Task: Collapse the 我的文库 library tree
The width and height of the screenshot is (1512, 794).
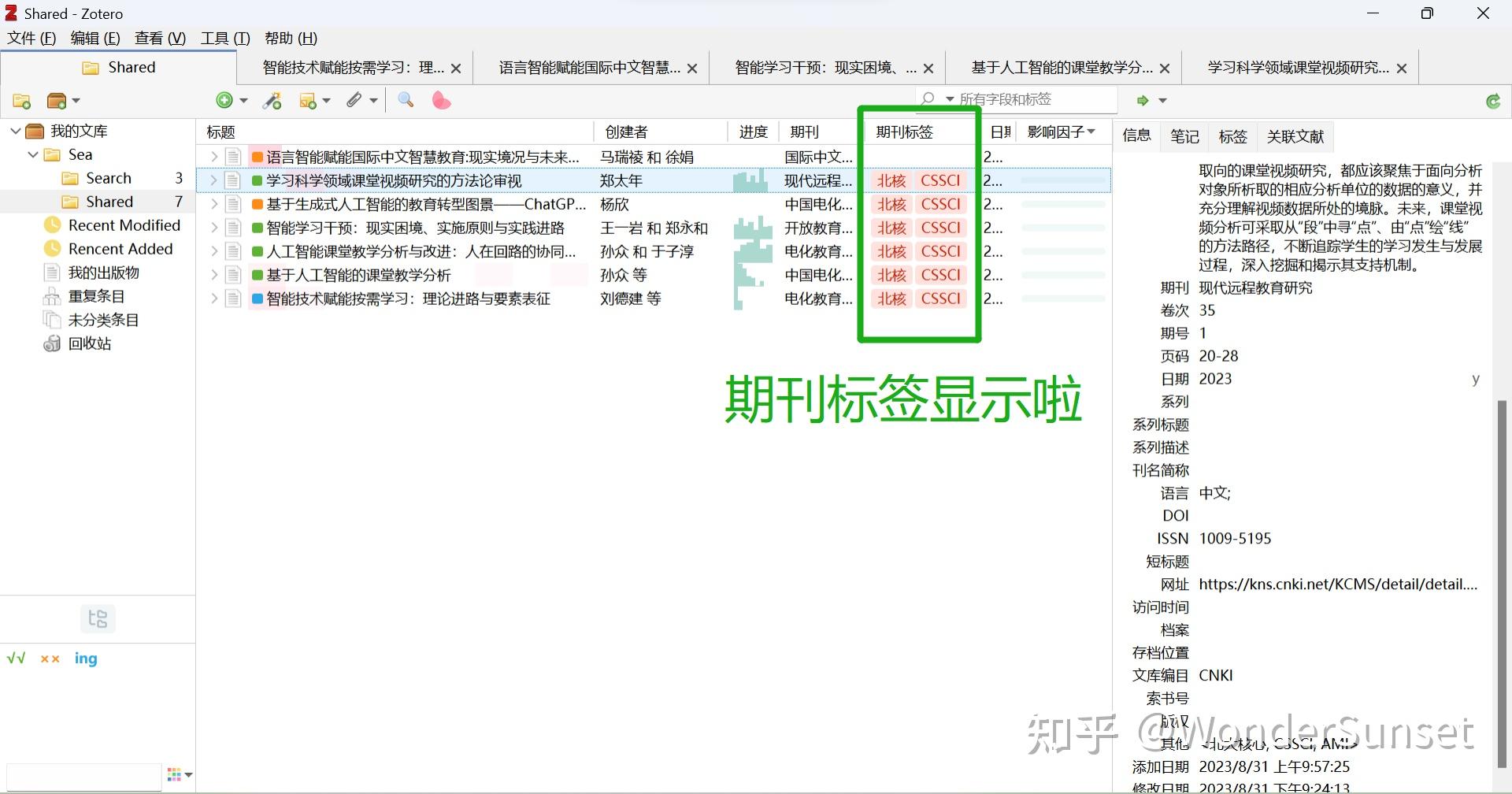Action: click(15, 131)
